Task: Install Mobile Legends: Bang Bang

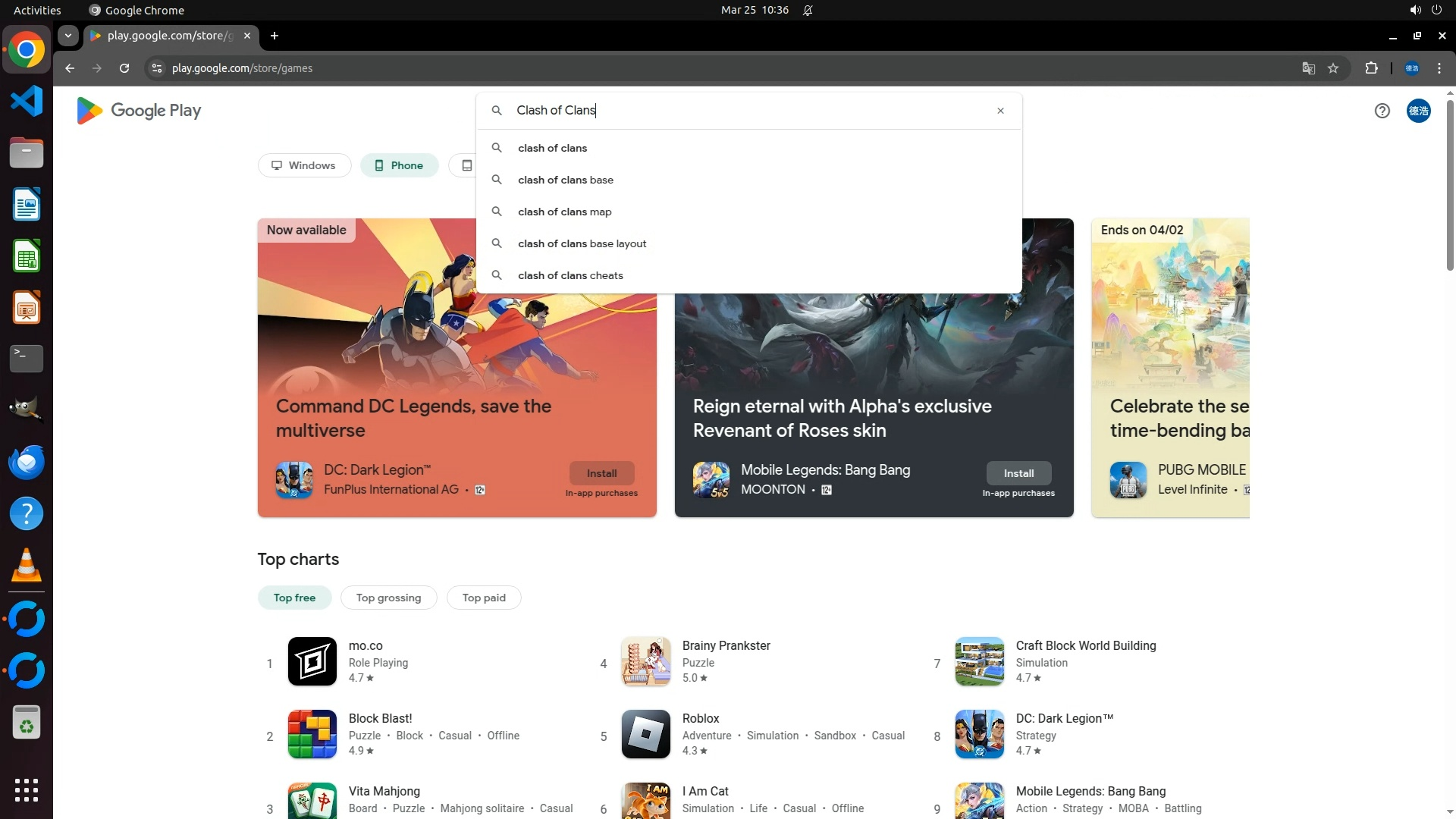Action: 1018,473
